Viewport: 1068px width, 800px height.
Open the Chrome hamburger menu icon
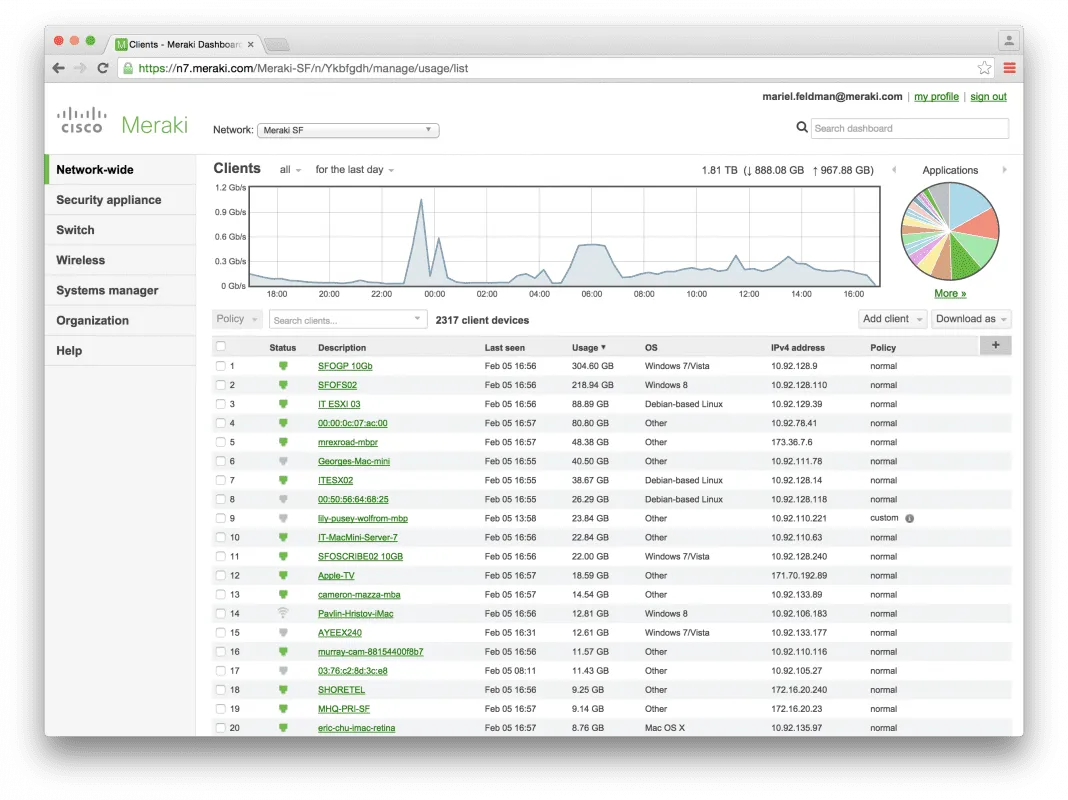1009,68
